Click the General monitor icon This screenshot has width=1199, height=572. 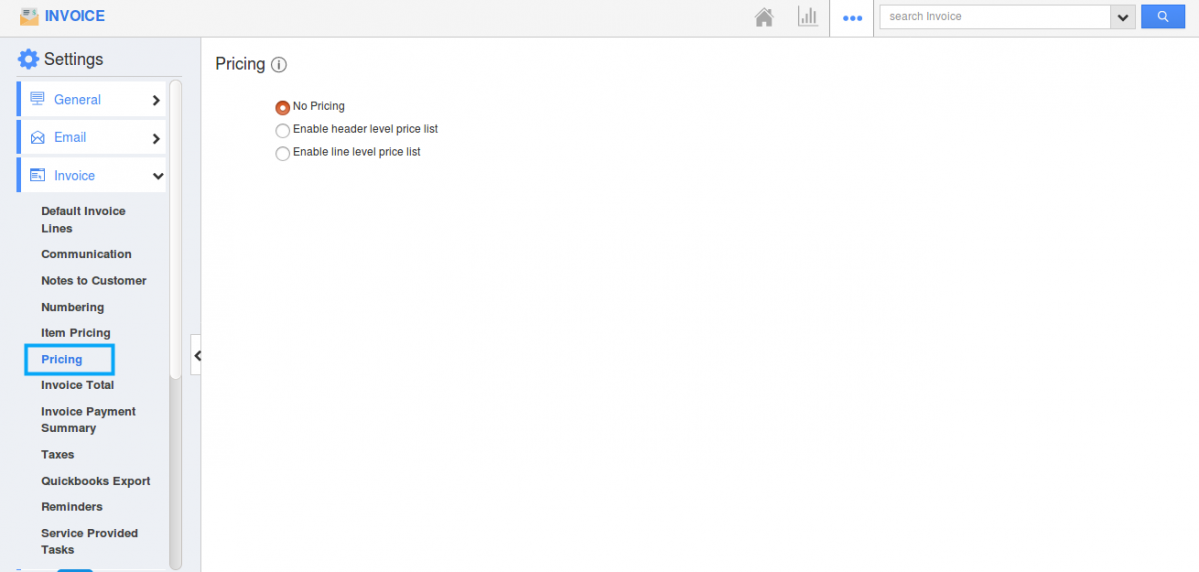coord(37,99)
